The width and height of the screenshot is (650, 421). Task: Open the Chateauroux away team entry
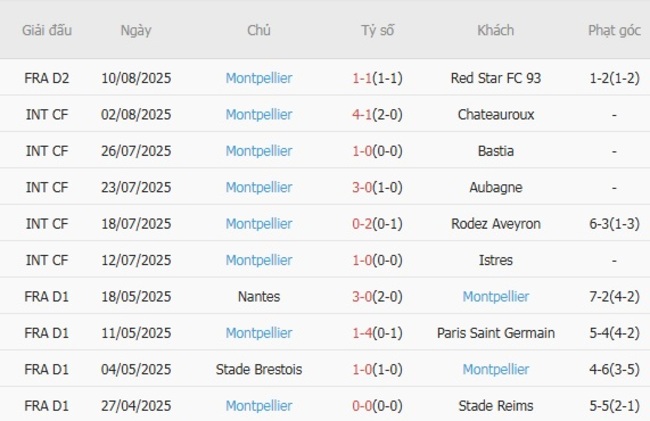click(496, 114)
